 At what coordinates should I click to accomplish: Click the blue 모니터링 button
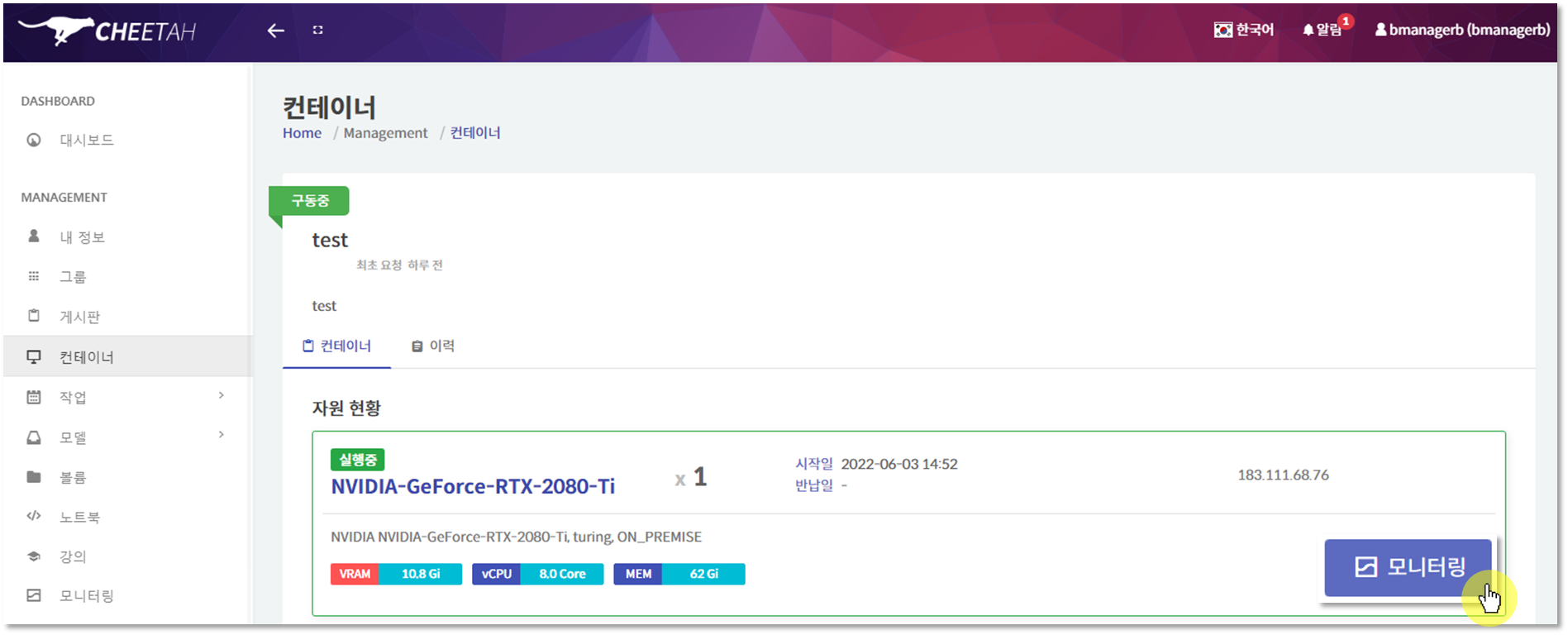tap(1408, 567)
